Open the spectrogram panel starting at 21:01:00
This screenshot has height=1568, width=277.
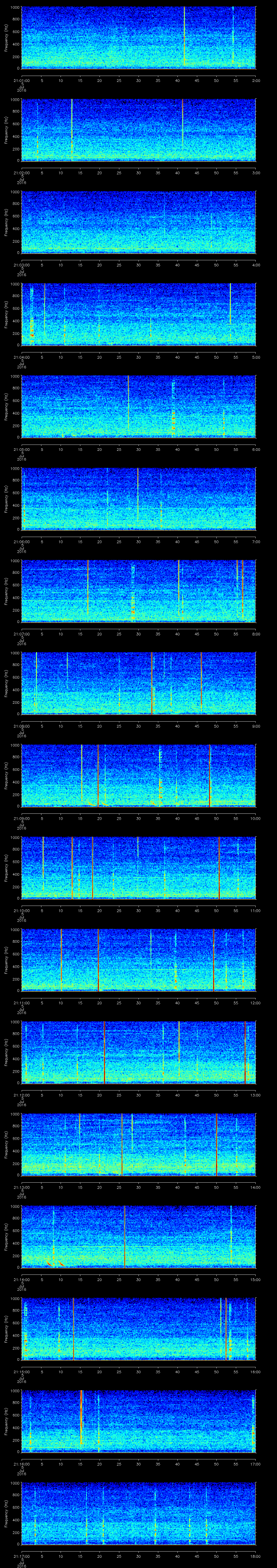coord(139,38)
